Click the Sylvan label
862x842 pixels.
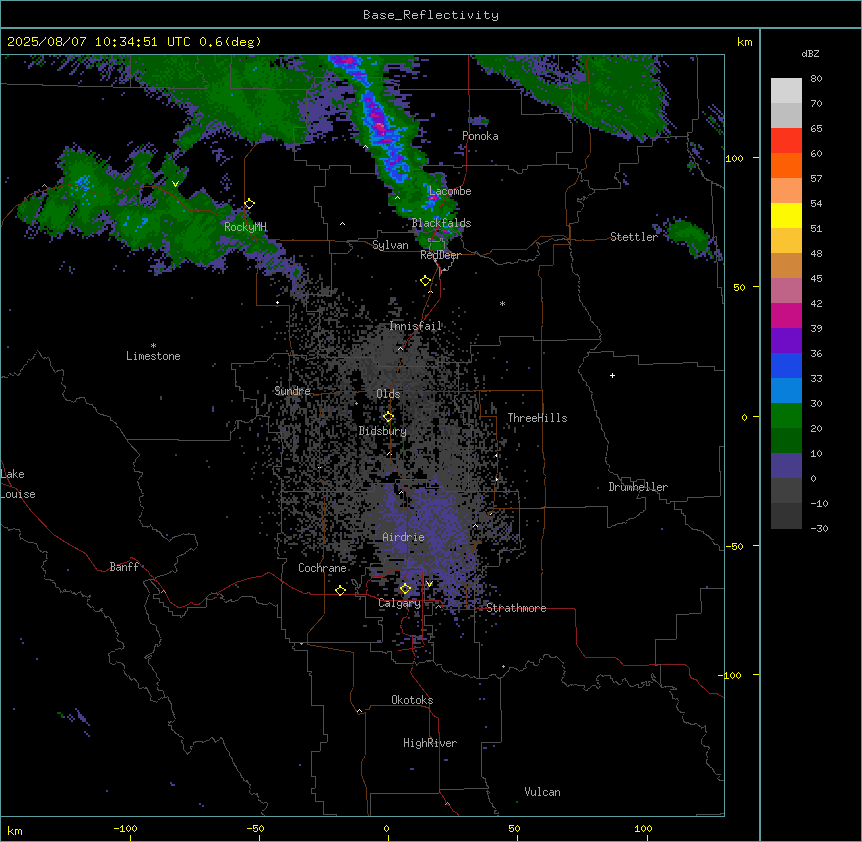(x=390, y=245)
